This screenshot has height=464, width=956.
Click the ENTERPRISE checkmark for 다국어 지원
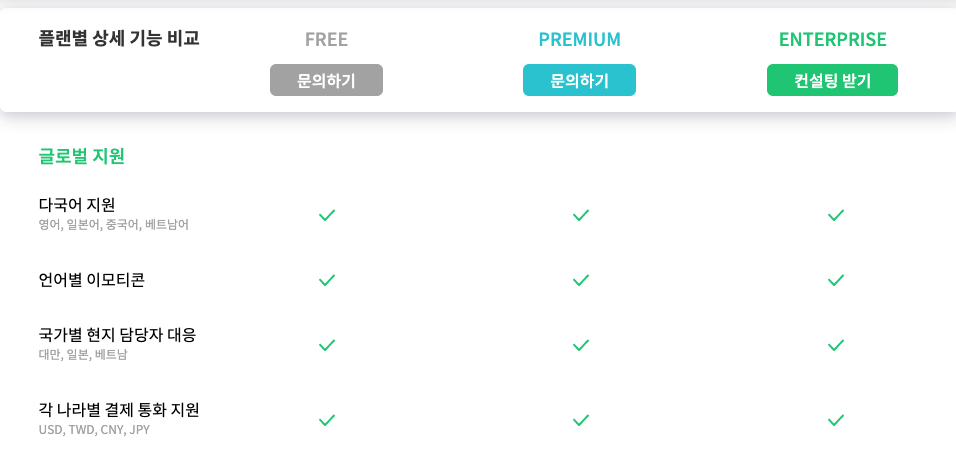(x=836, y=215)
